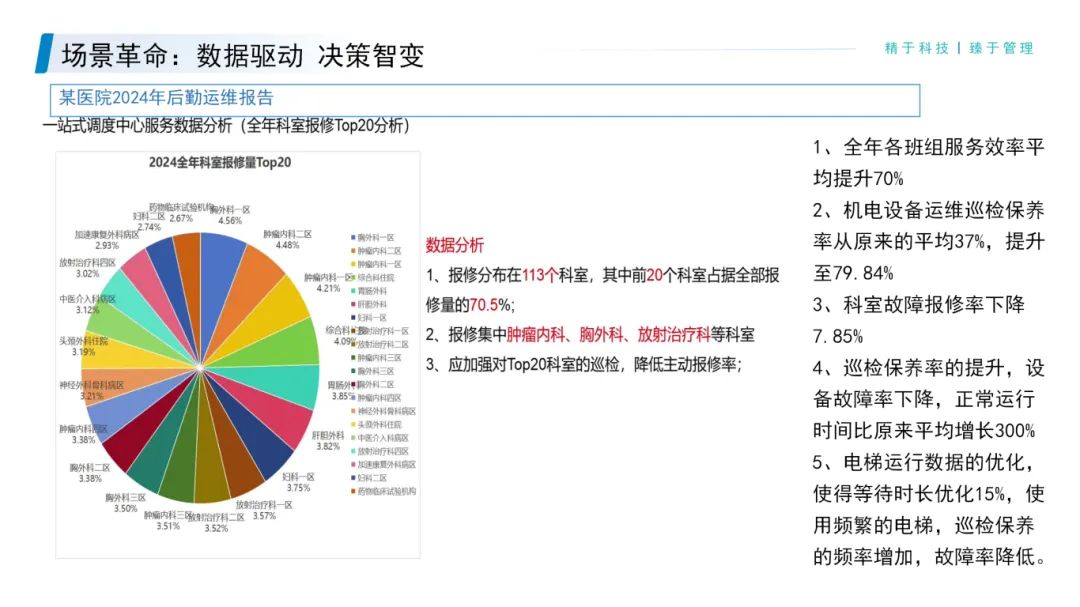Click the red 数据分析 heading

click(x=455, y=245)
